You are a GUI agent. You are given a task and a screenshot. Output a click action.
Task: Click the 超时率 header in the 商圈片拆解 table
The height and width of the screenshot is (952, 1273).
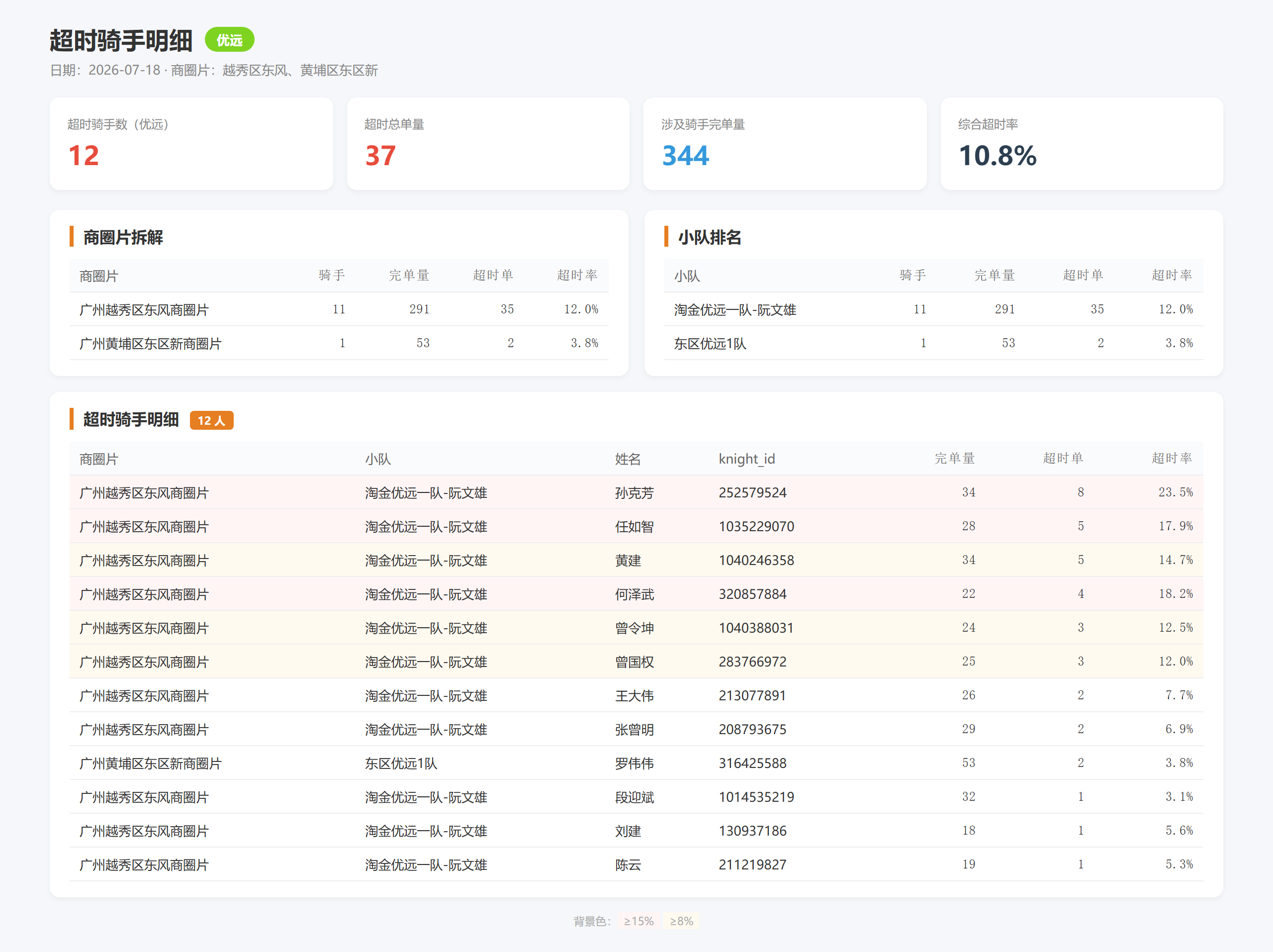pos(577,275)
